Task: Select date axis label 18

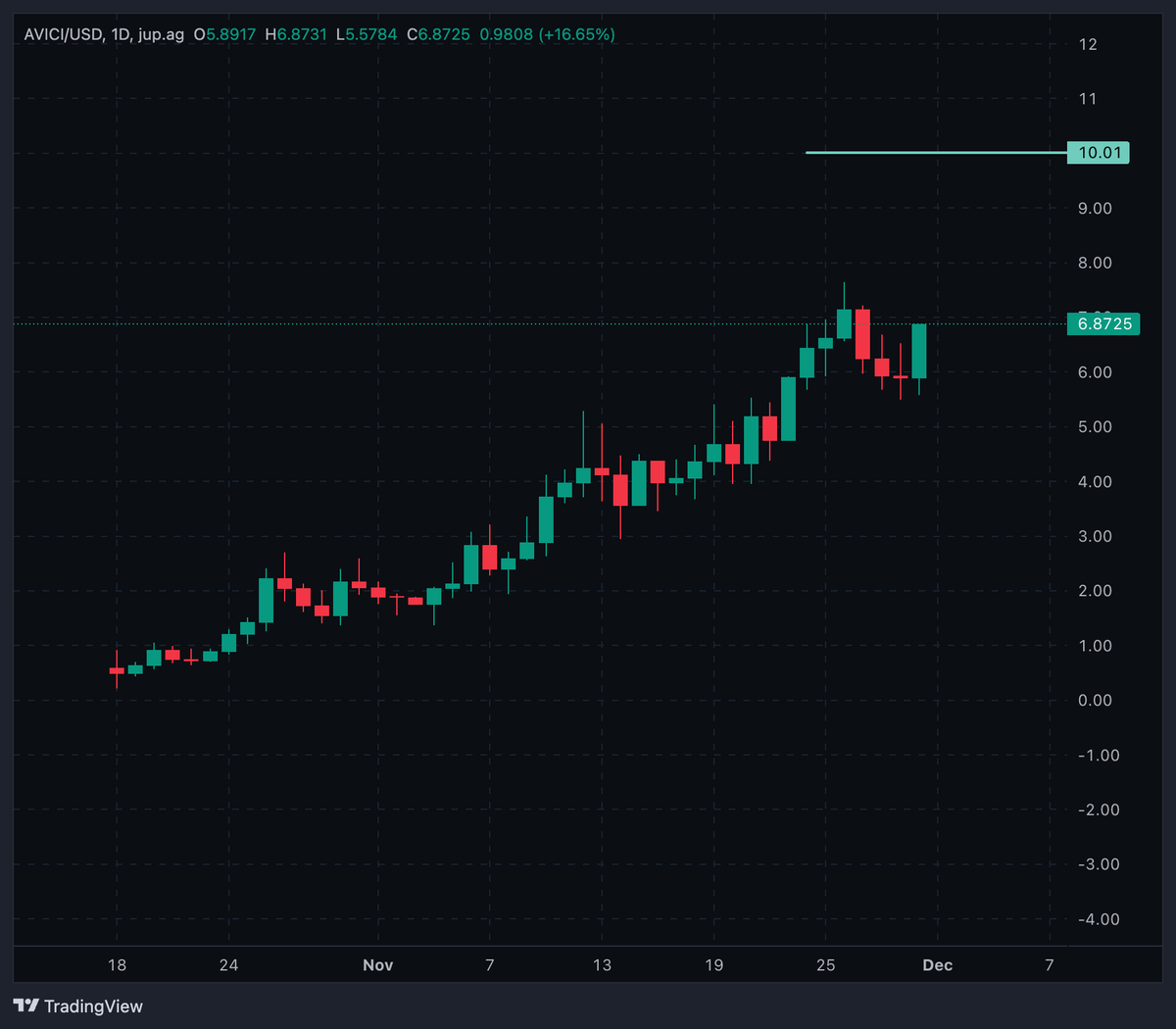Action: pos(117,965)
